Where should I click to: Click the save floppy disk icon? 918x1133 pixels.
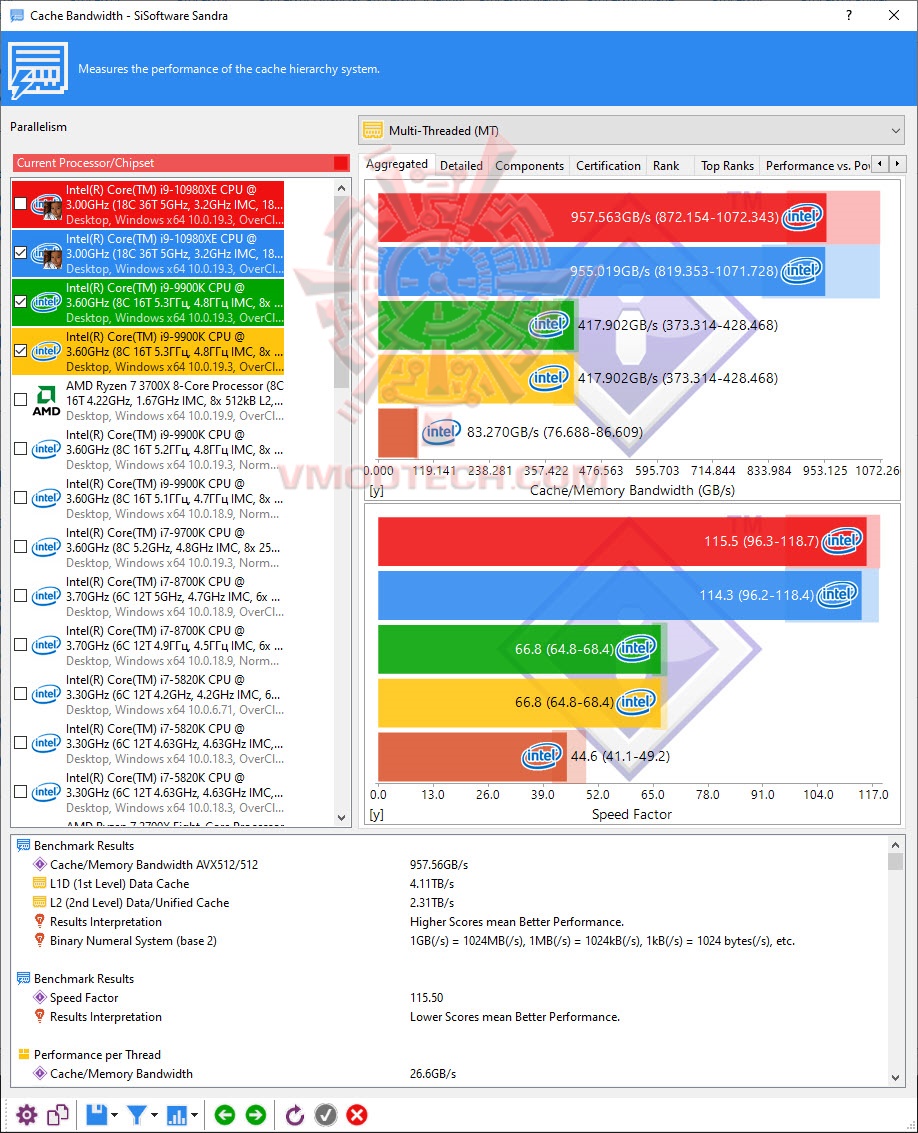[97, 1115]
